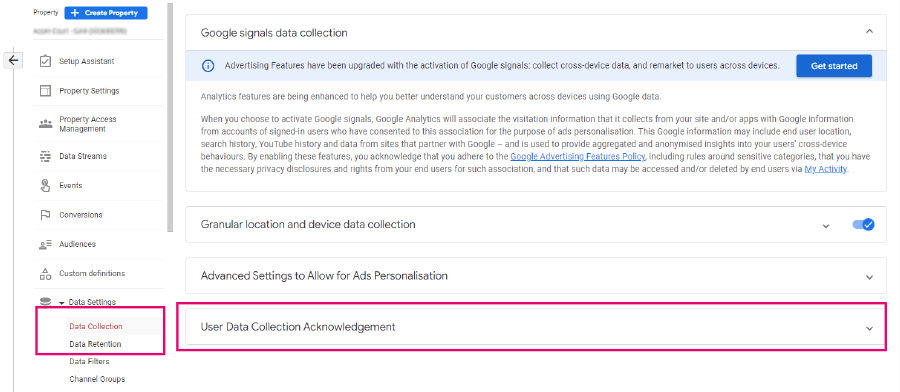Click the Conversions flag icon
The width and height of the screenshot is (900, 392).
click(x=45, y=215)
